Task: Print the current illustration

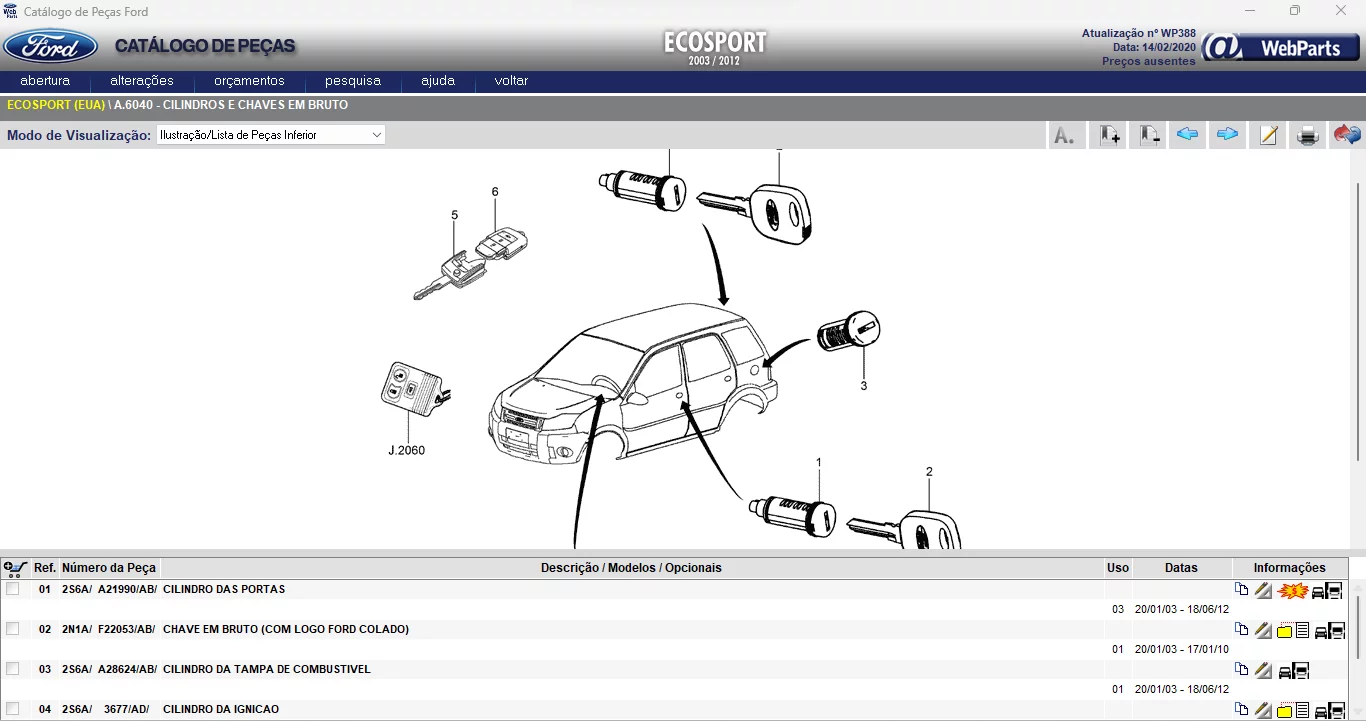Action: coord(1307,134)
